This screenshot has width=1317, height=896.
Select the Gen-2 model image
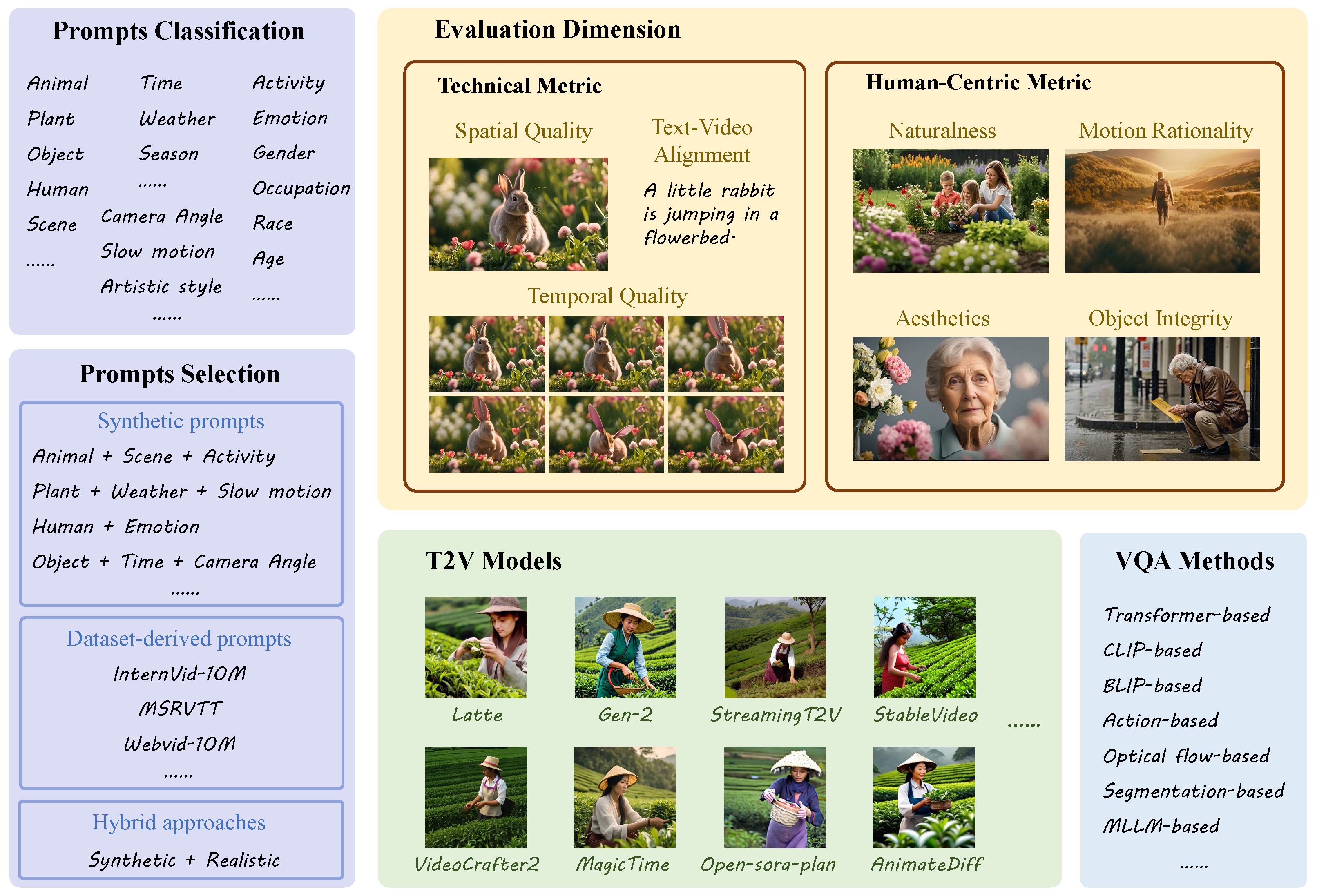[625, 647]
